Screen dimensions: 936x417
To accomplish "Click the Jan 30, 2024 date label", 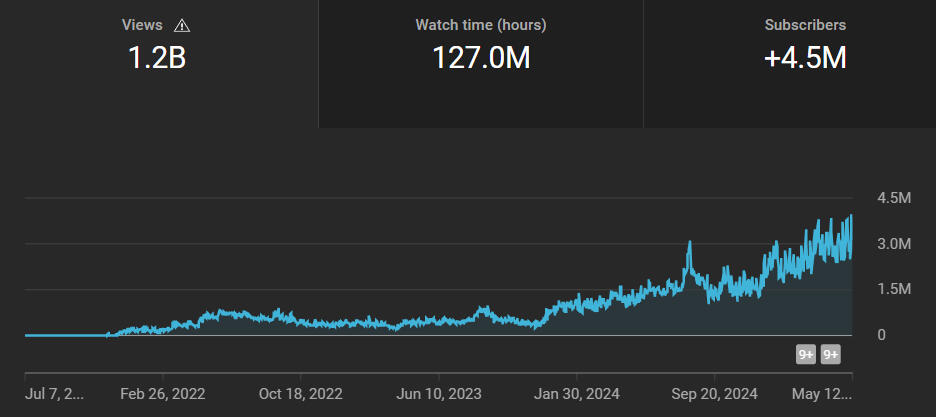I will coord(579,393).
